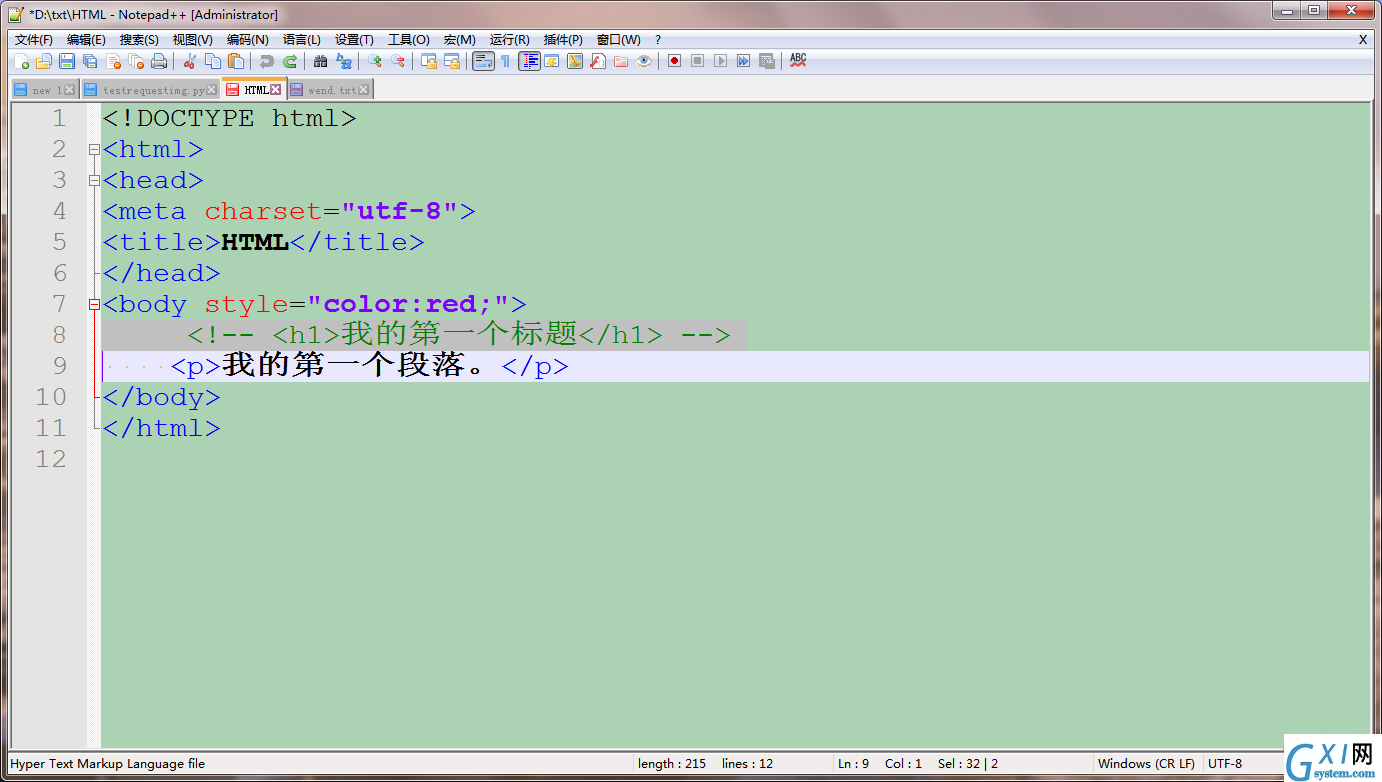The image size is (1382, 782).
Task: Create a new file with toolbar icon
Action: click(21, 61)
